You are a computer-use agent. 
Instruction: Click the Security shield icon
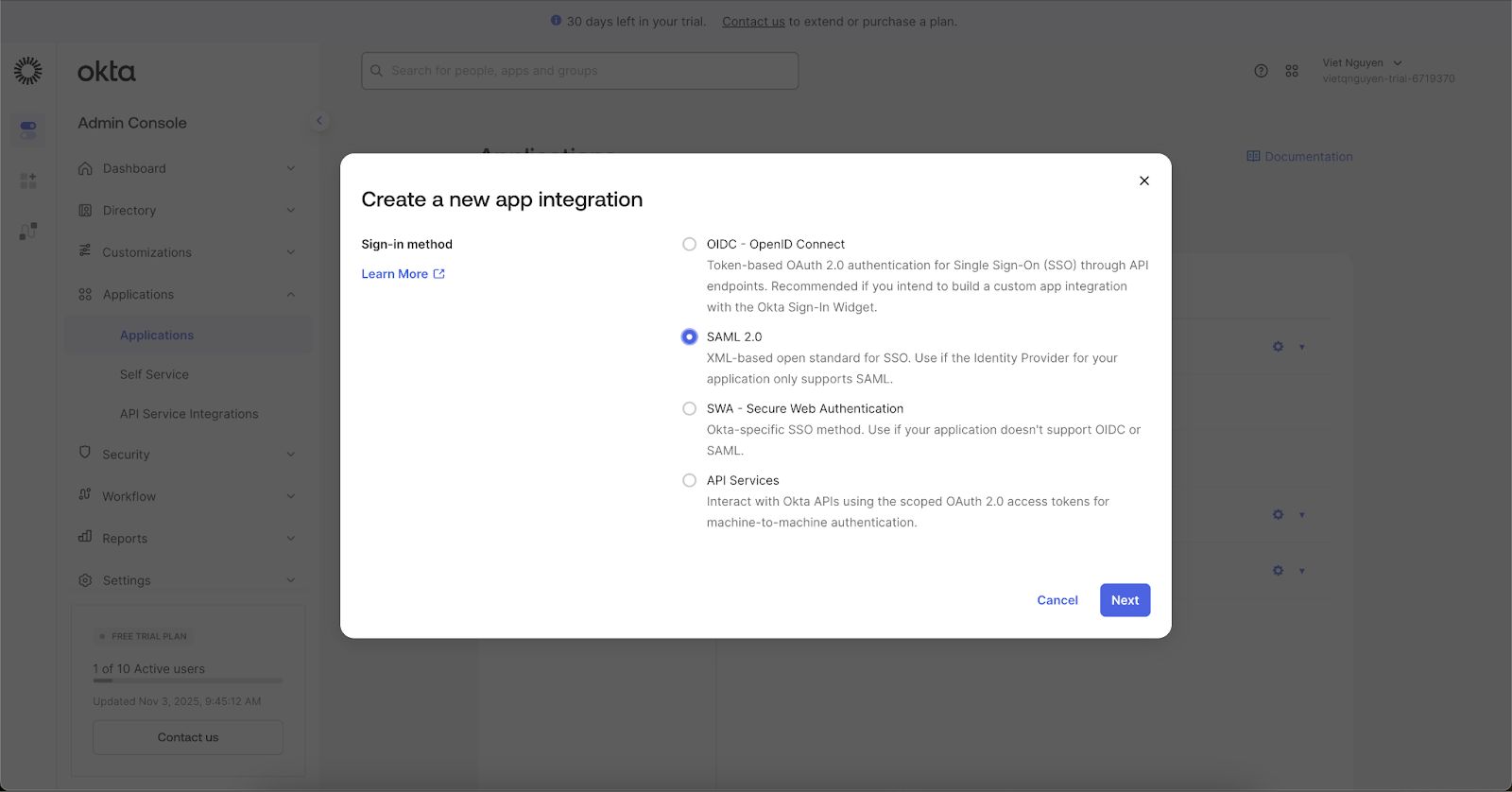[x=85, y=453]
